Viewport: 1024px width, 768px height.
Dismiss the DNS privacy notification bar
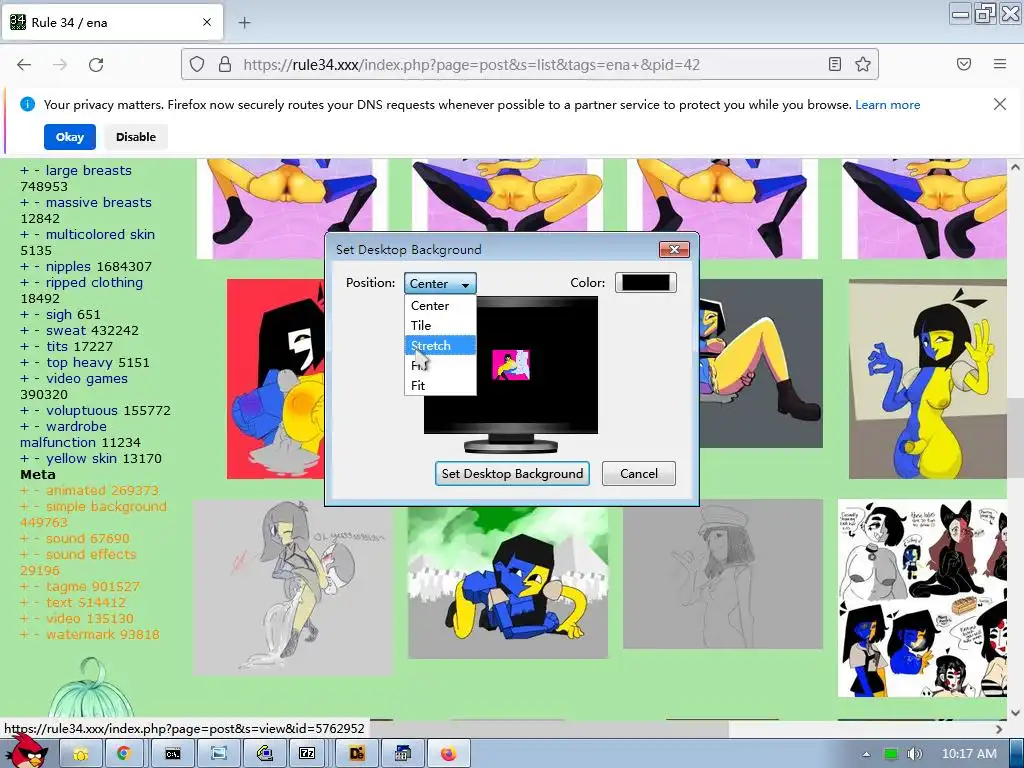[x=1000, y=104]
